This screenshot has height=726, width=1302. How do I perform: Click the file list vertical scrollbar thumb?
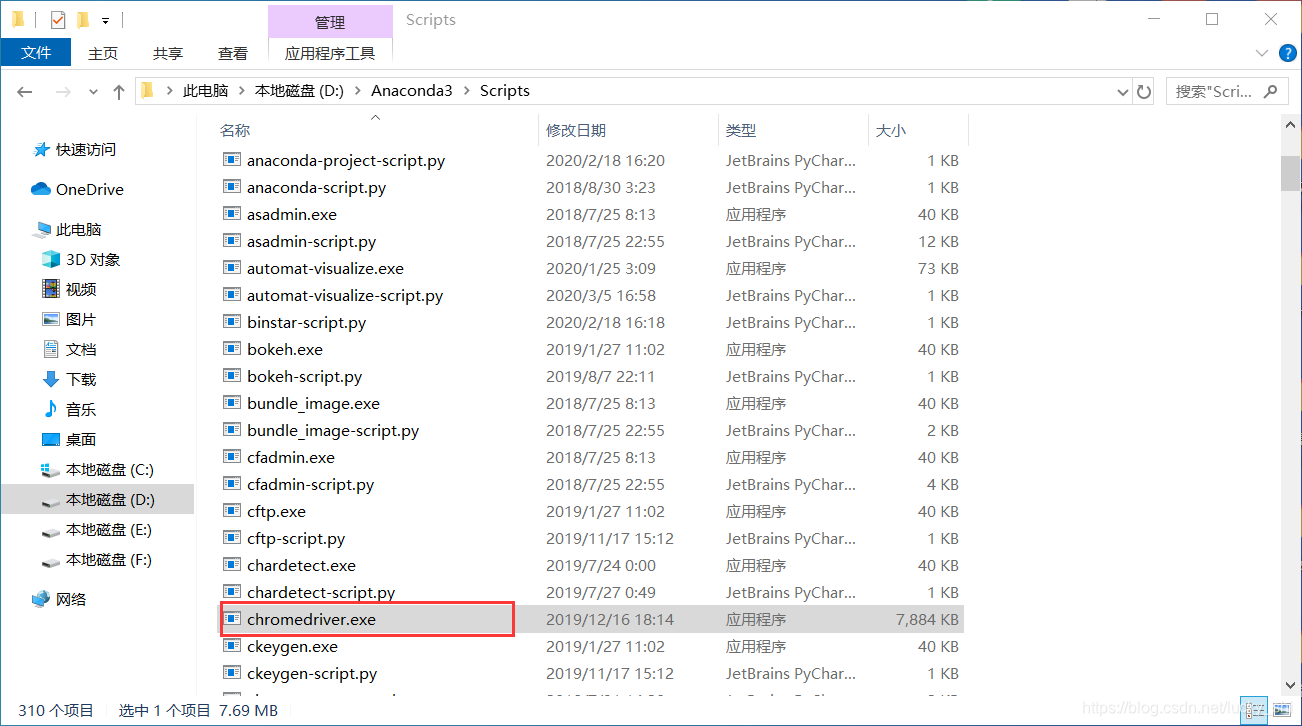pyautogui.click(x=1290, y=172)
